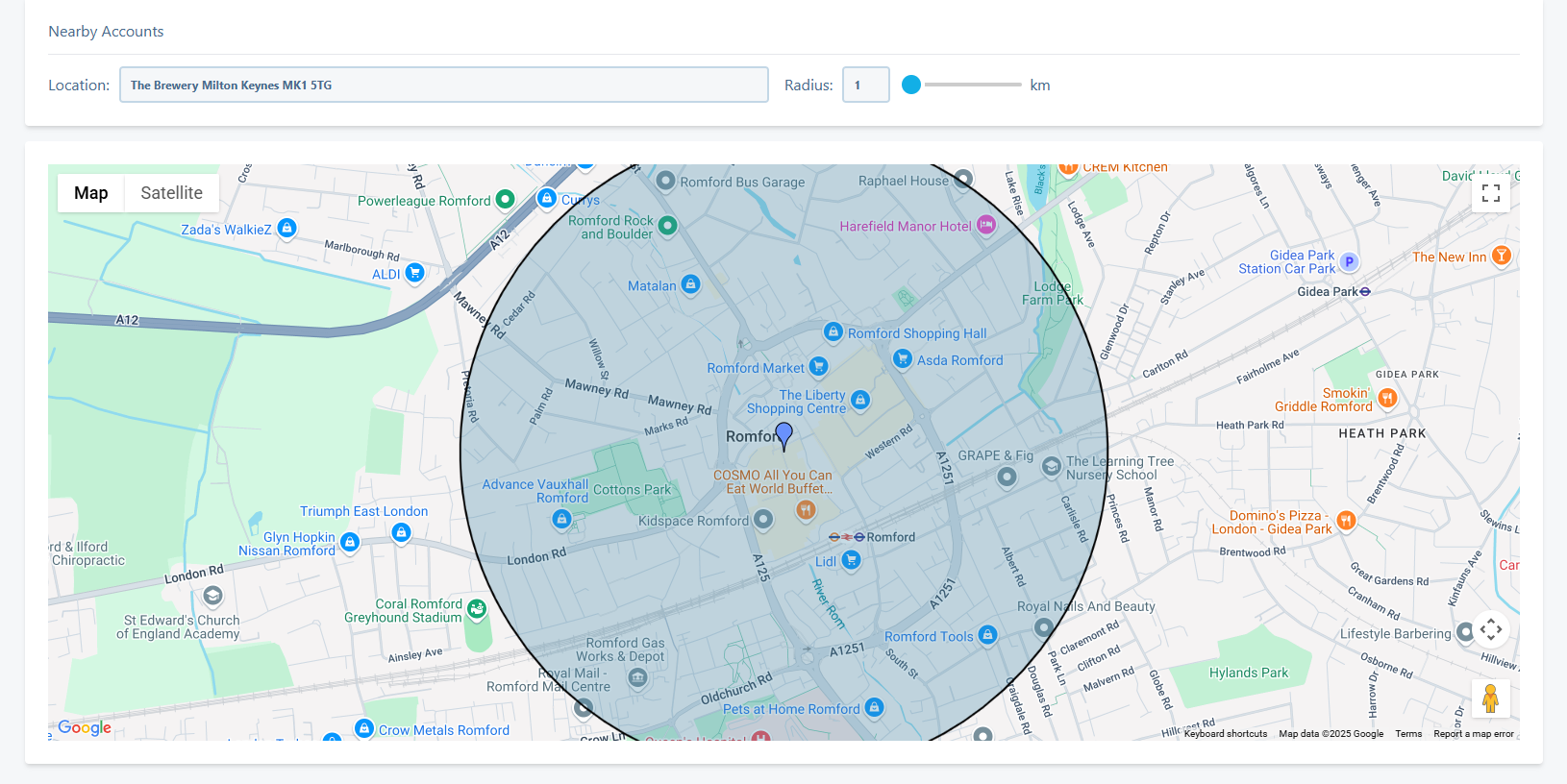
Task: Click the Smokin' Griddle Romford pin icon
Action: pyautogui.click(x=1387, y=397)
